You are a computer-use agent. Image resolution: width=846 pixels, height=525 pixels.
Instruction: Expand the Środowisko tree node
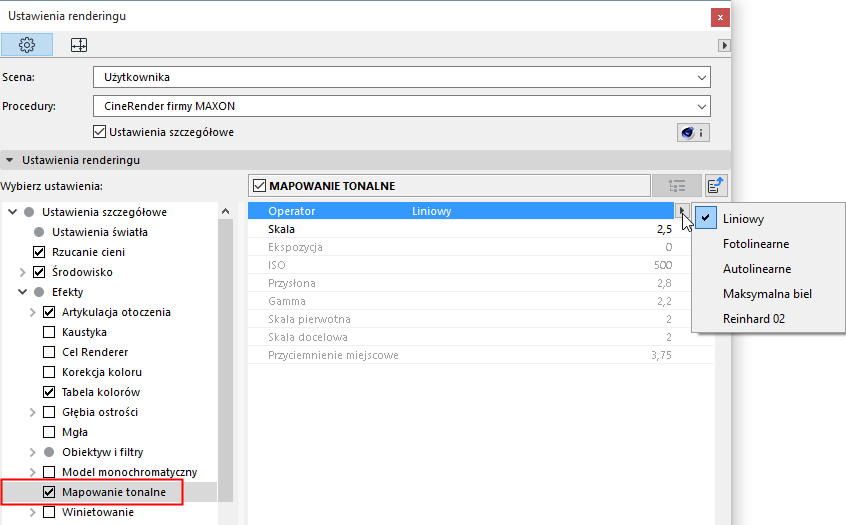22,272
